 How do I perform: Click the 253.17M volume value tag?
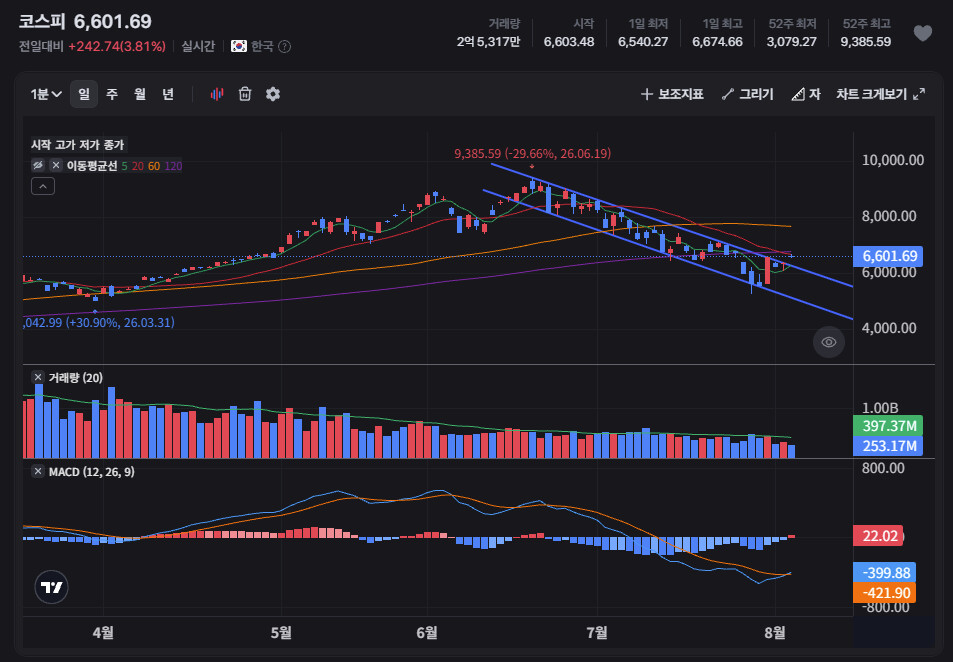888,446
